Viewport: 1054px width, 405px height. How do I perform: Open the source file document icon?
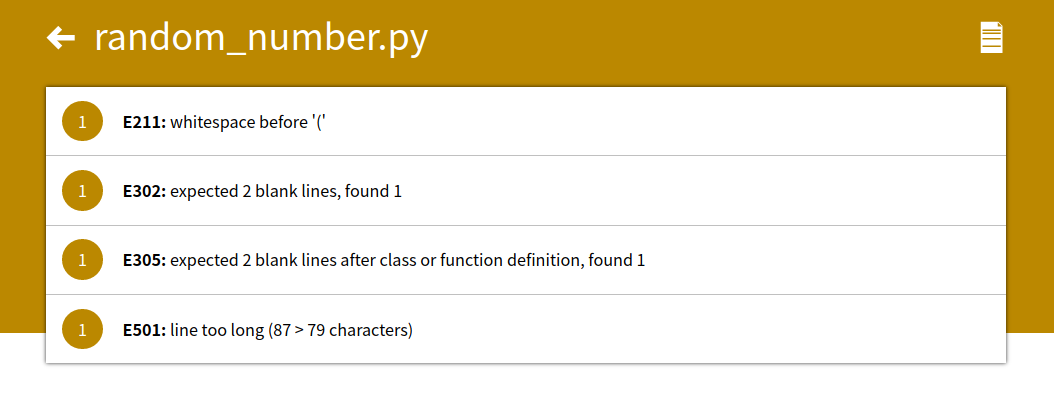click(x=991, y=38)
